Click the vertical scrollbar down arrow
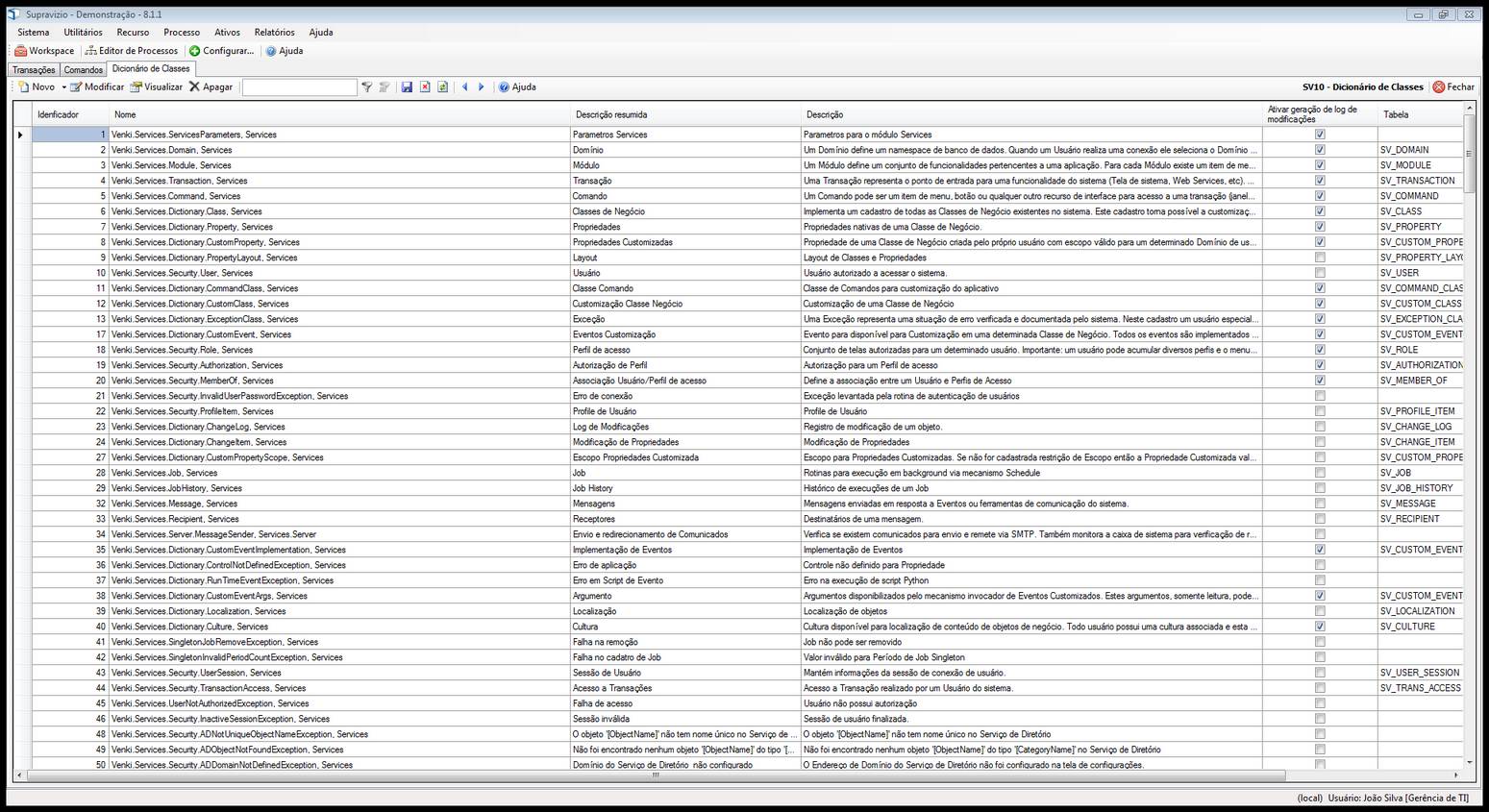 pos(1469,763)
